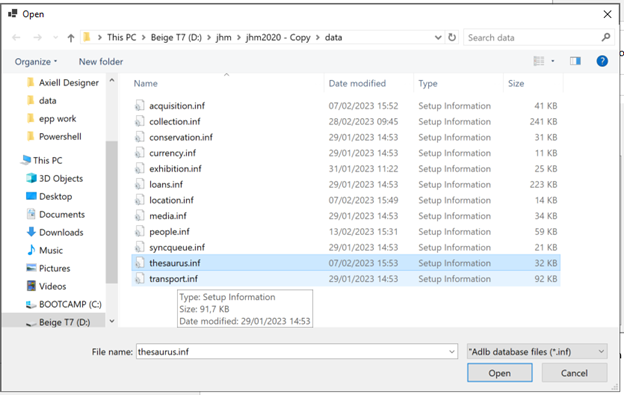Go to Desktop in sidebar
Screen dimensions: 624x395
49,197
